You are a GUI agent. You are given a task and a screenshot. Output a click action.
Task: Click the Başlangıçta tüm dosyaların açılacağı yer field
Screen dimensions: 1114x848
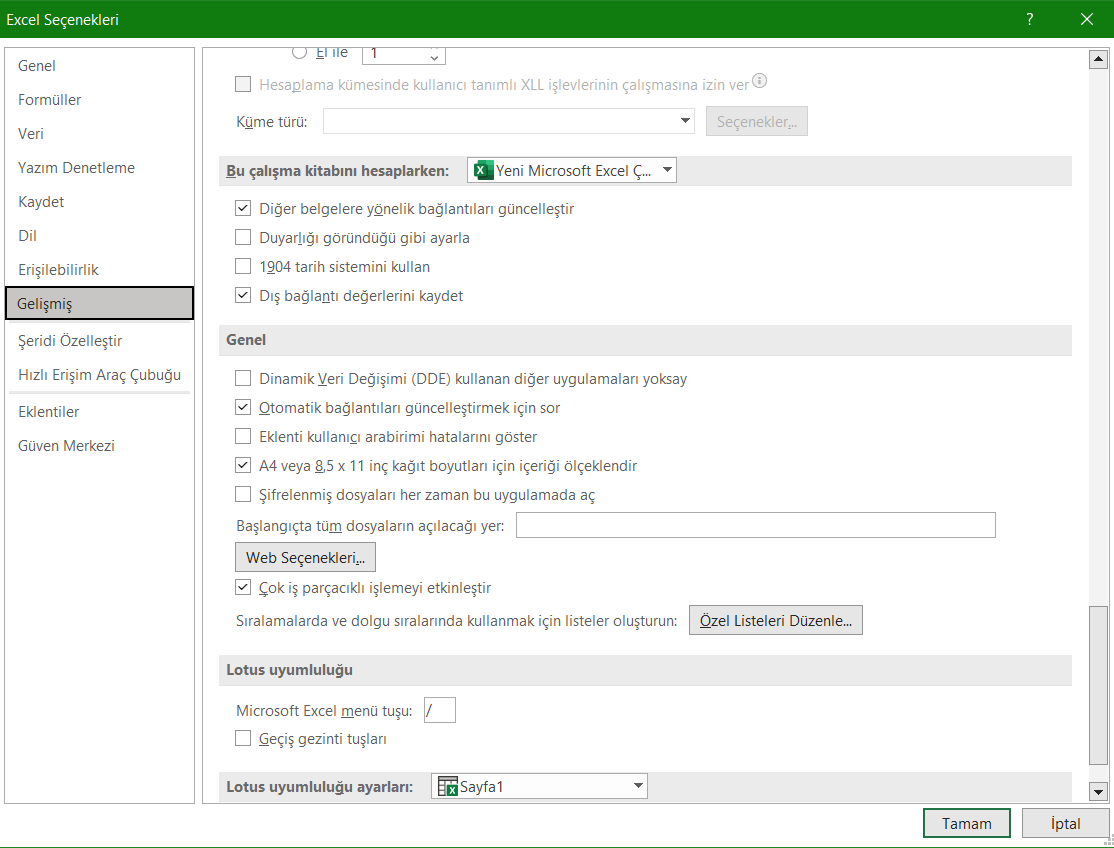tap(756, 526)
